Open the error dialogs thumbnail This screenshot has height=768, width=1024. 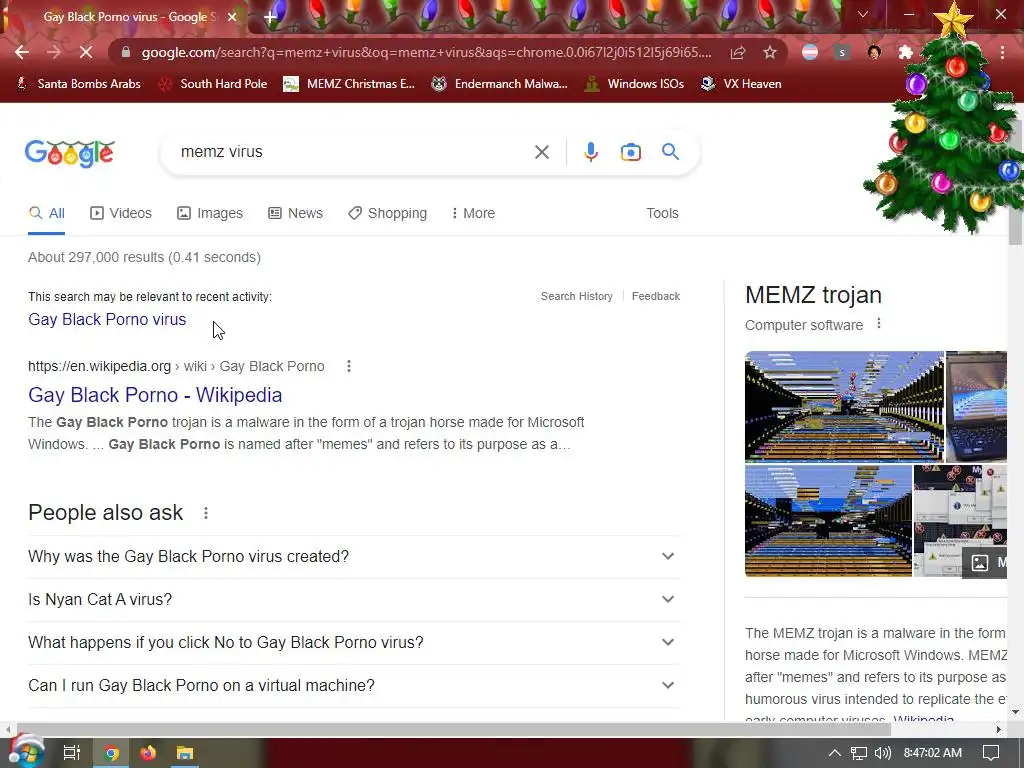click(960, 520)
